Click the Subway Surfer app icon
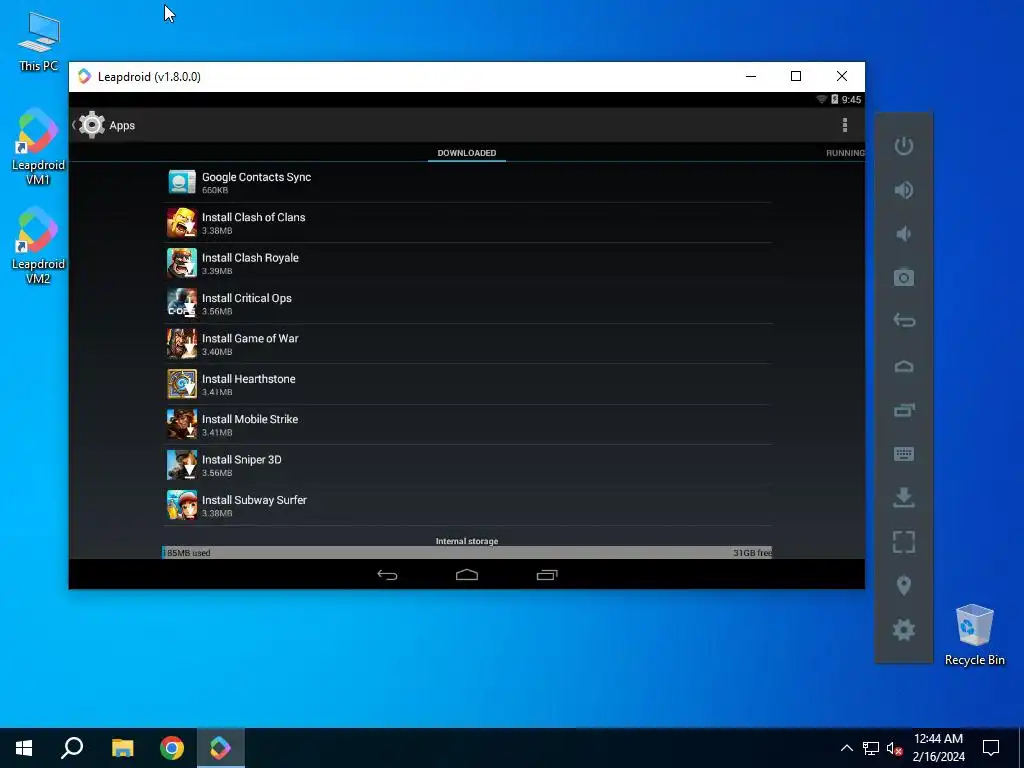Image resolution: width=1024 pixels, height=768 pixels. 182,506
